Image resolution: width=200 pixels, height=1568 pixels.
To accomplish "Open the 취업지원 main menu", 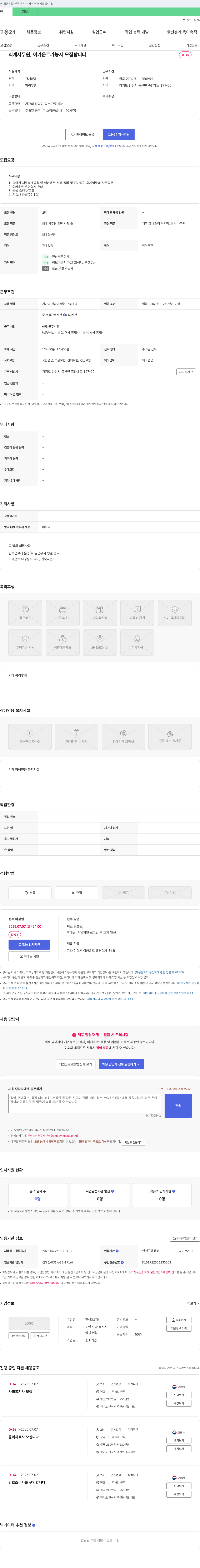I will tap(66, 32).
